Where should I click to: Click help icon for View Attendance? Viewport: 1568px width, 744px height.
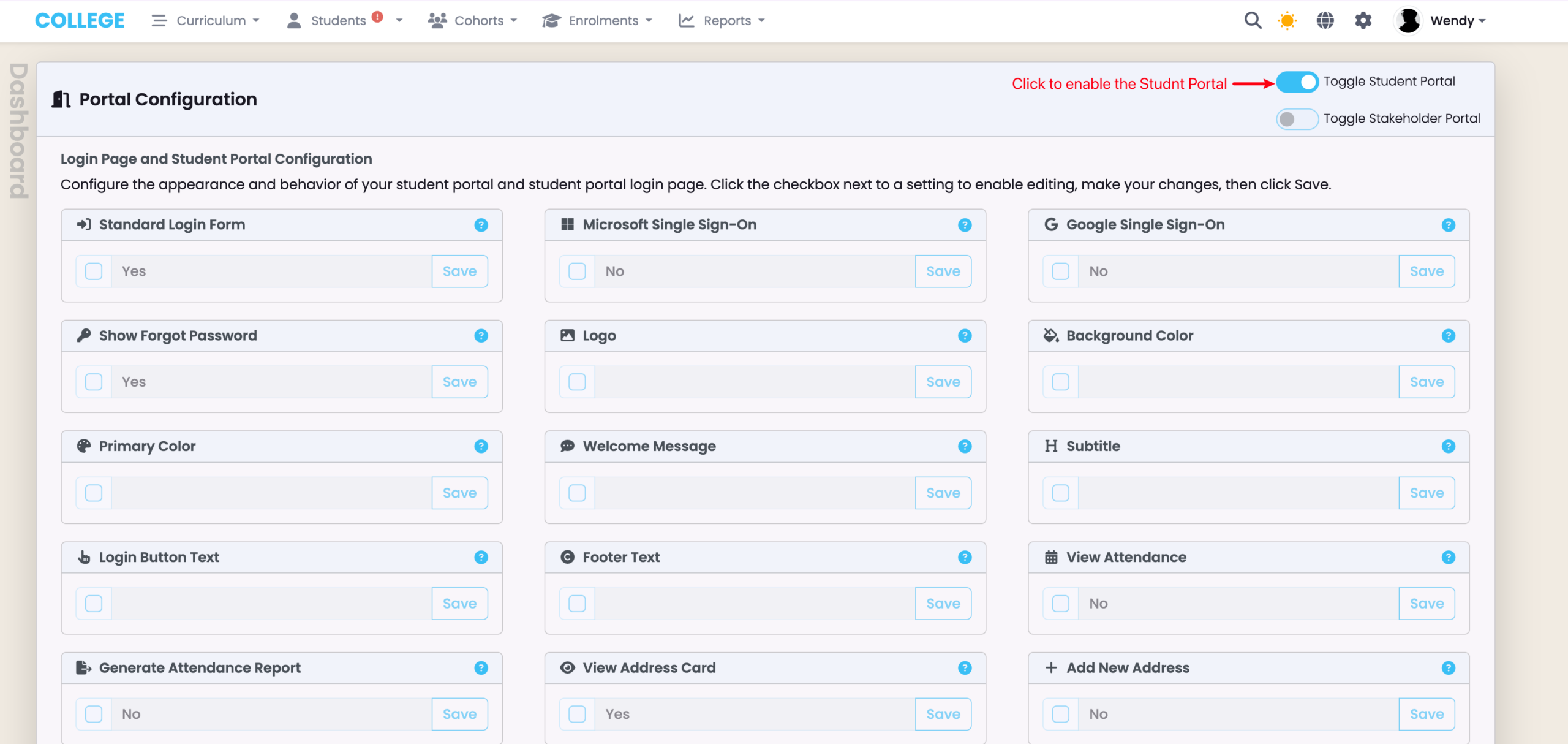tap(1448, 557)
